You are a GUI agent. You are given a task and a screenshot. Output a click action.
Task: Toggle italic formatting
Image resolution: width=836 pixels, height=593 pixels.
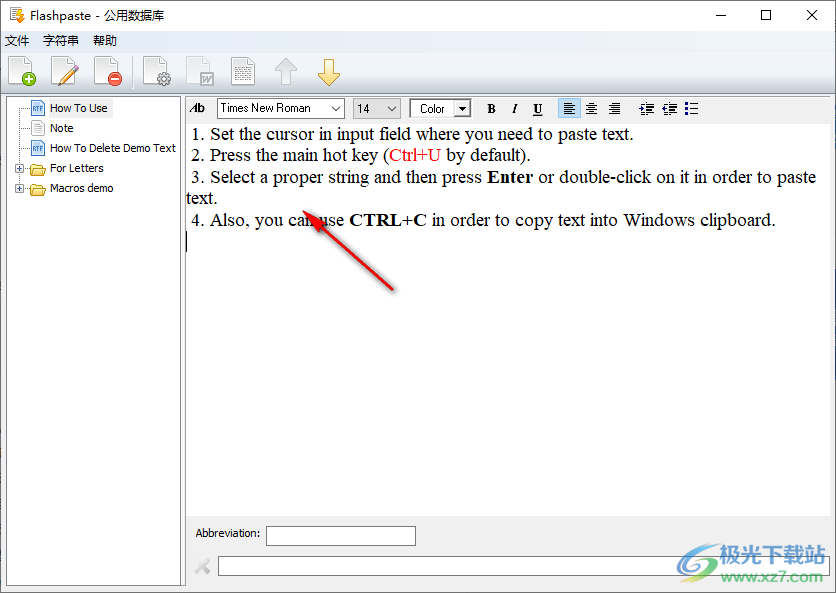tap(515, 109)
